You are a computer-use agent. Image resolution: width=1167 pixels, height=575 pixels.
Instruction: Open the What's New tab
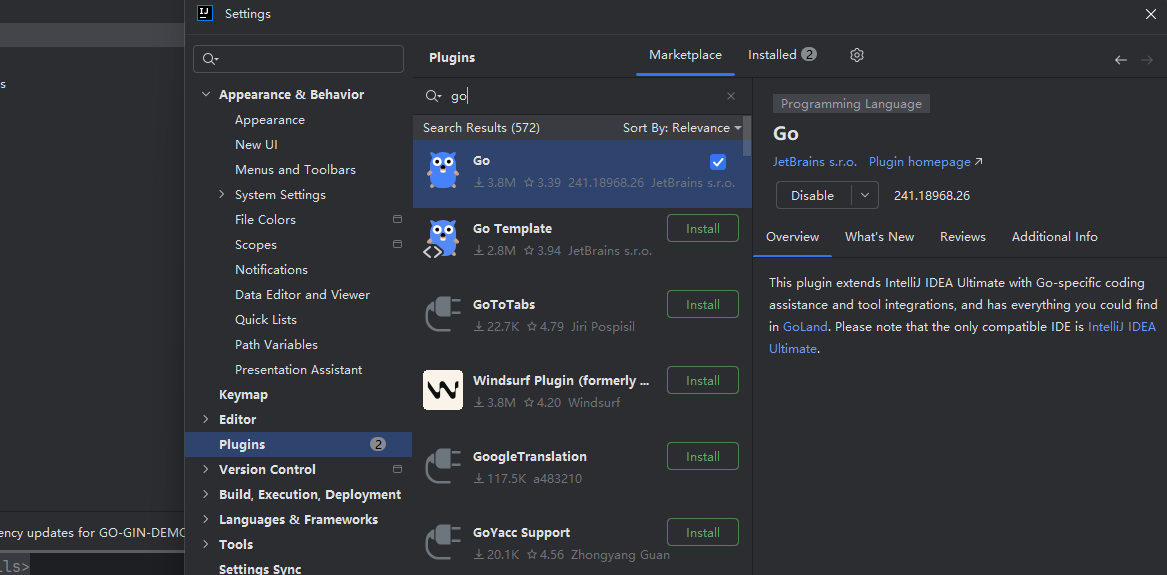(x=880, y=237)
